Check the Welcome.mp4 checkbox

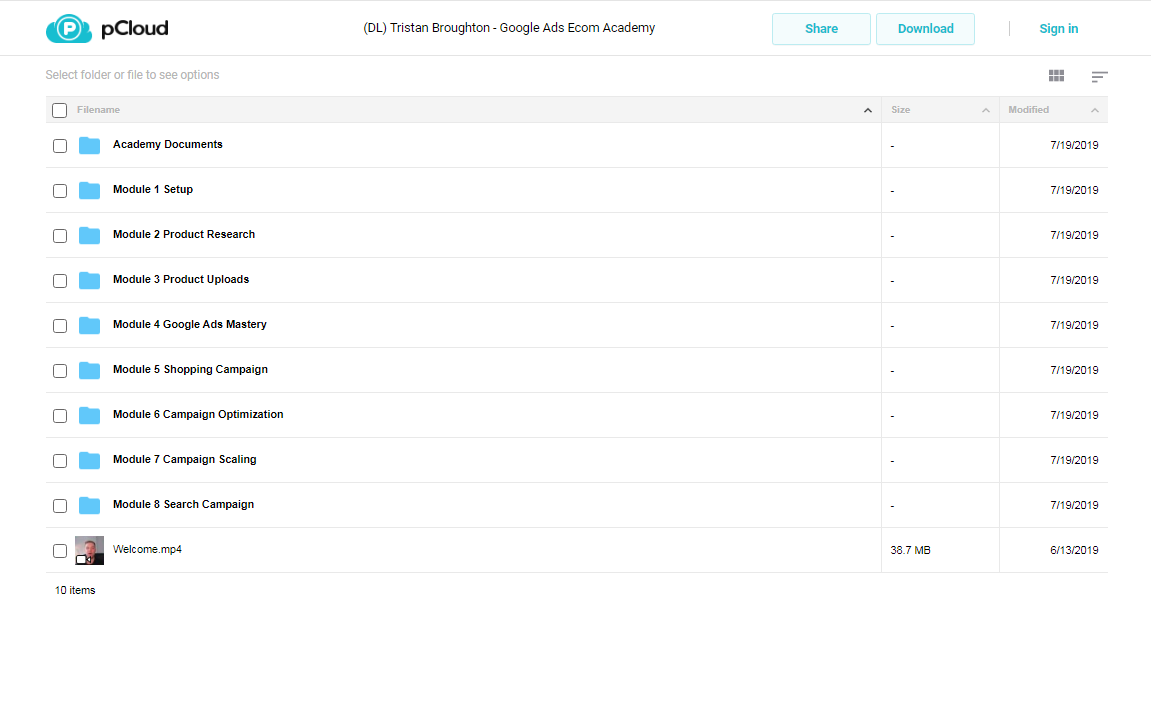[60, 551]
